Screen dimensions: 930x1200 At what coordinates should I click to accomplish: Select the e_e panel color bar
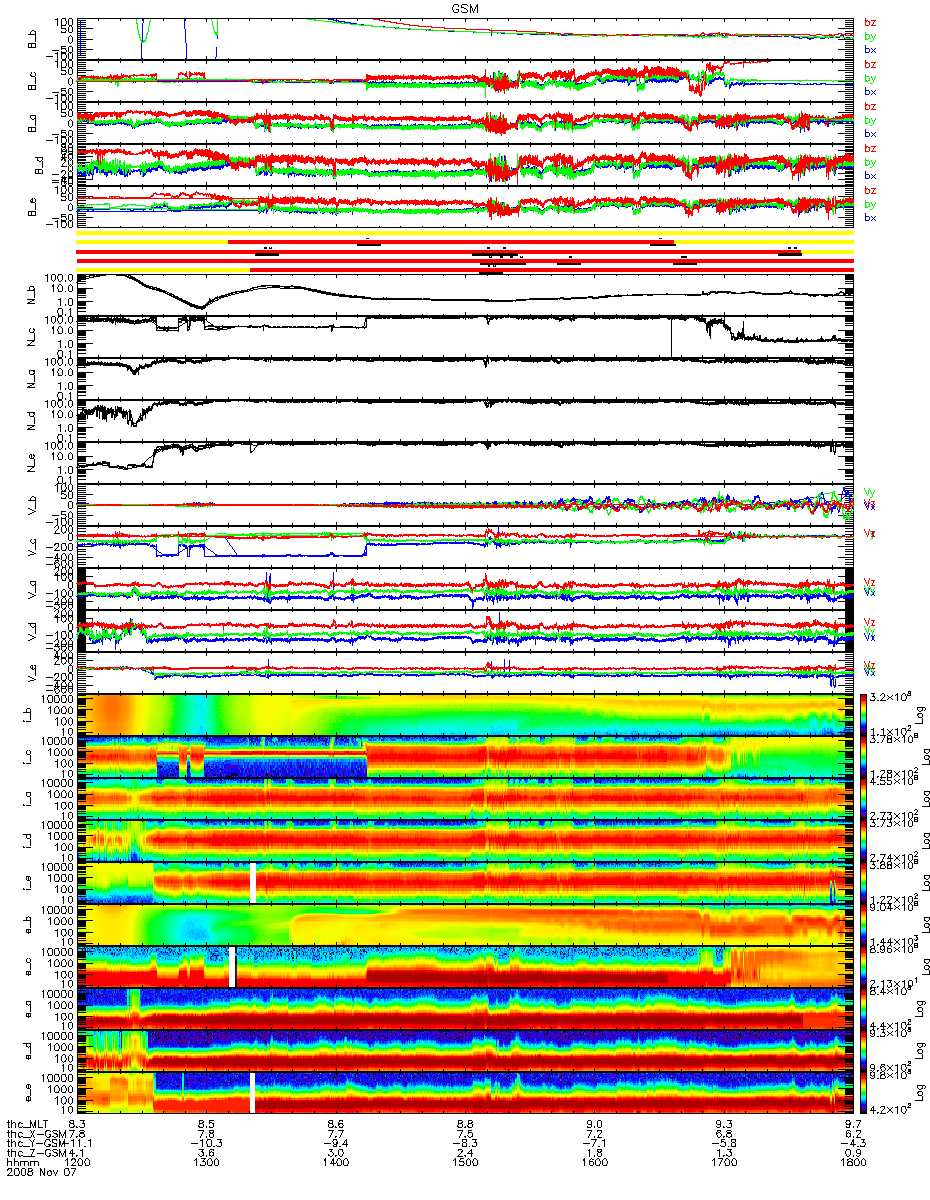(862, 1093)
